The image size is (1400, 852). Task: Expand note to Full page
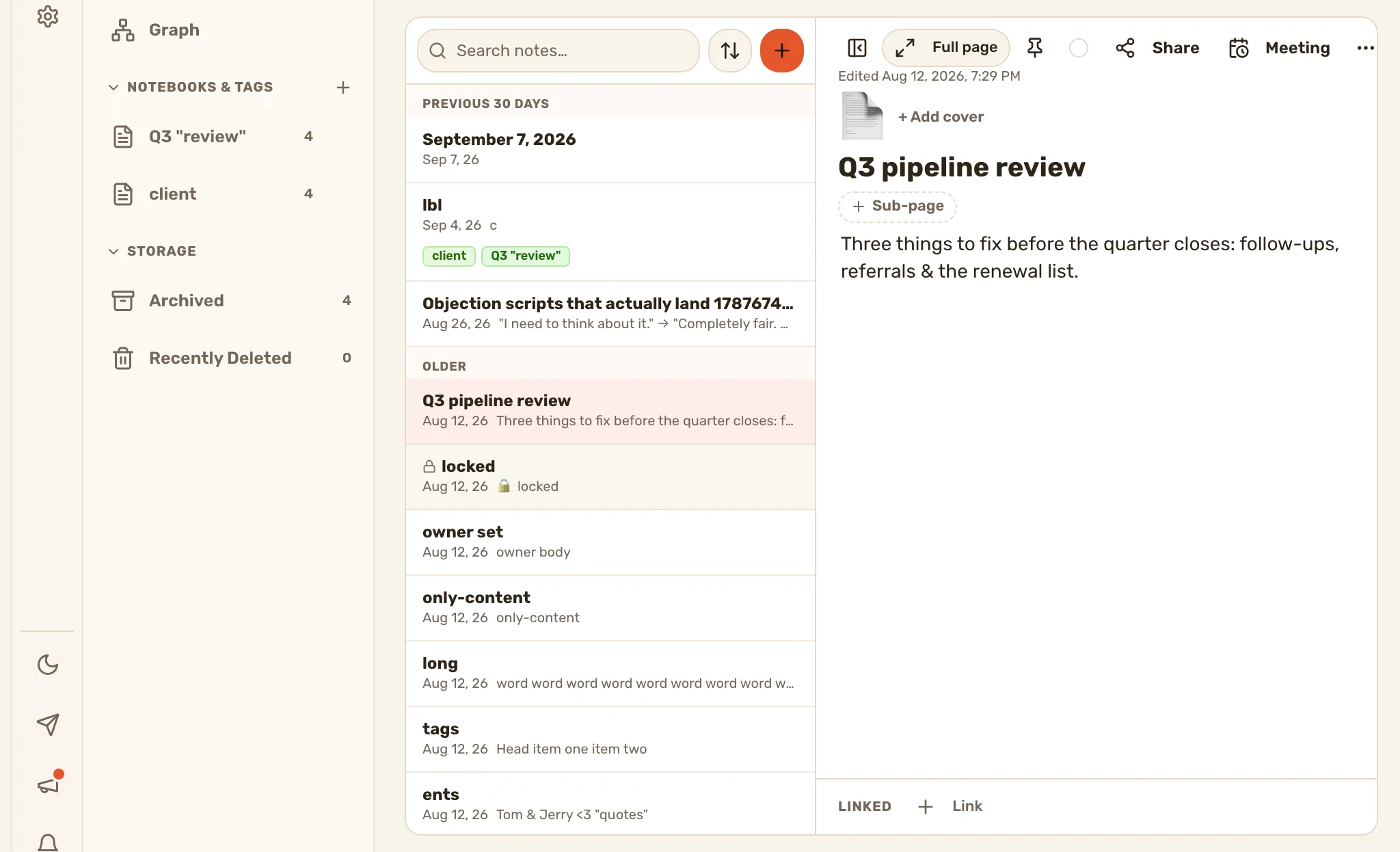946,48
